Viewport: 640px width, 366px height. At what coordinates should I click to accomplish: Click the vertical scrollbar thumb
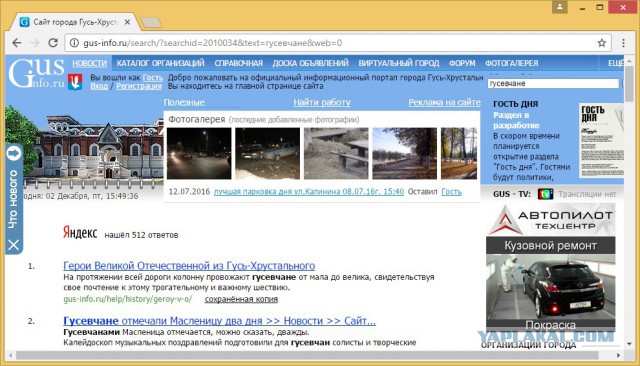pos(629,84)
